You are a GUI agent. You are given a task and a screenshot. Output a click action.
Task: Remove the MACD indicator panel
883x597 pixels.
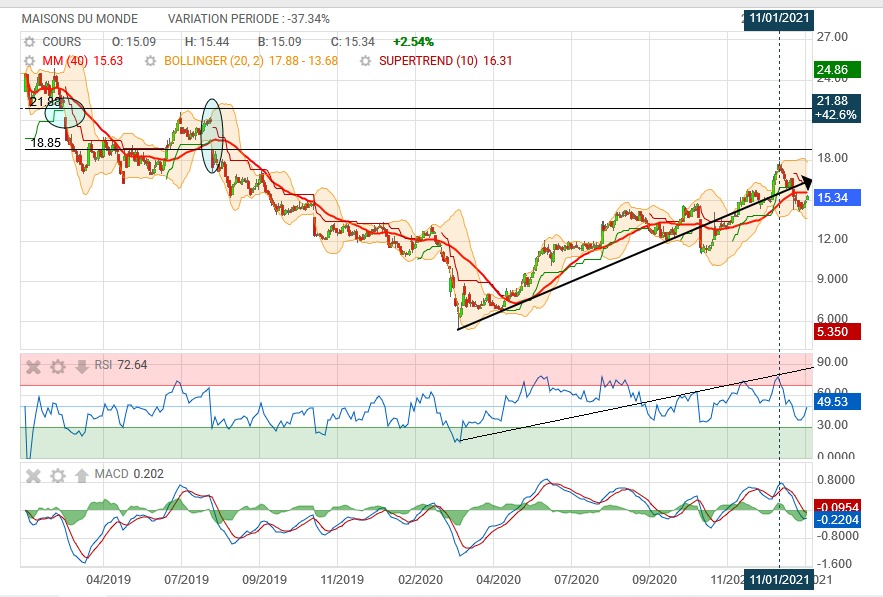pos(33,473)
